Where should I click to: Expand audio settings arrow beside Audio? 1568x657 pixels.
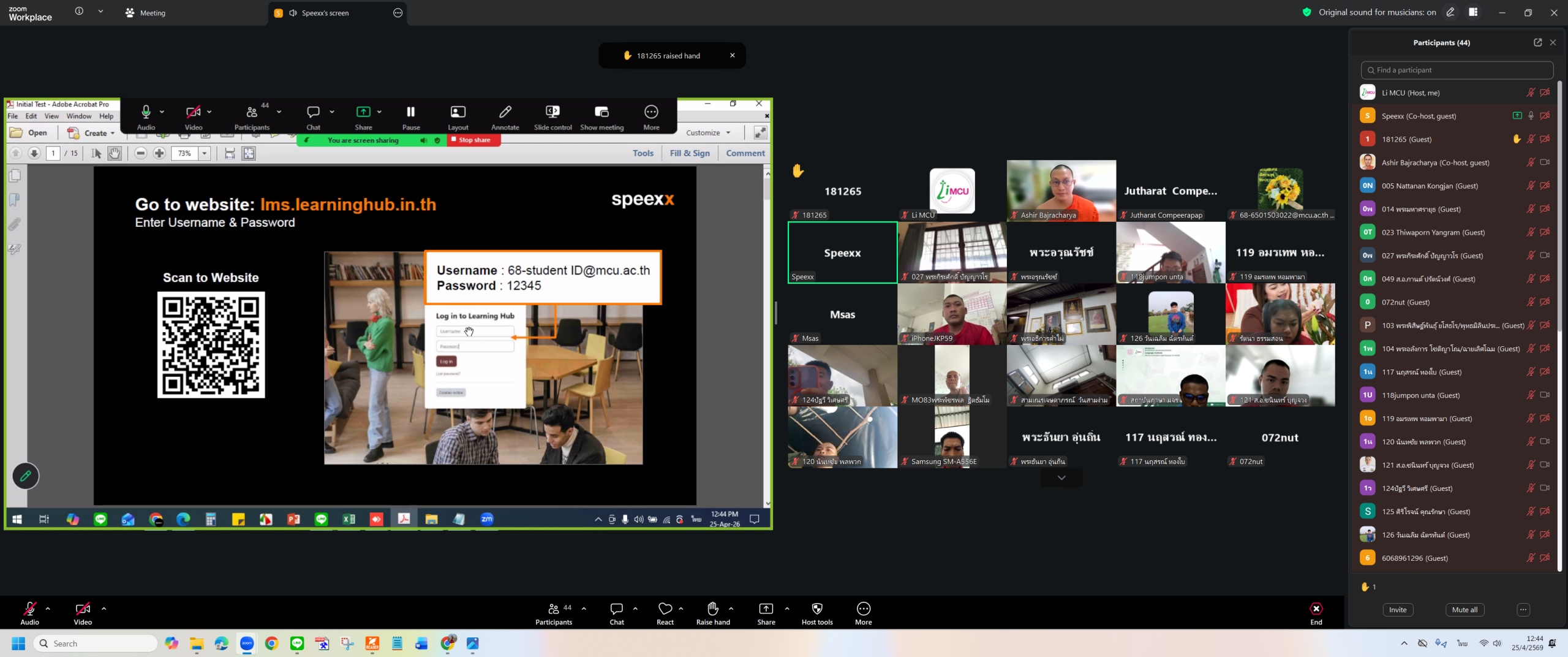48,609
